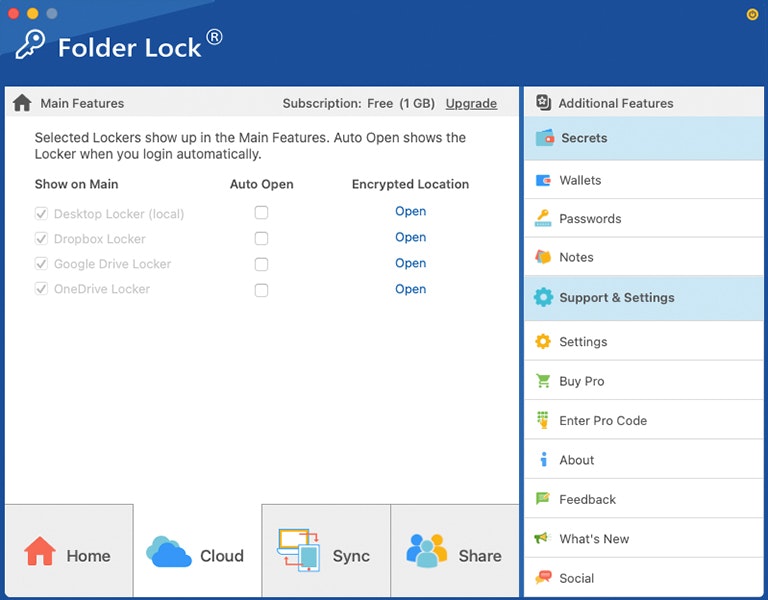Toggle Show on Main for Dropbox Locker
Viewport: 768px width, 600px height.
point(41,239)
